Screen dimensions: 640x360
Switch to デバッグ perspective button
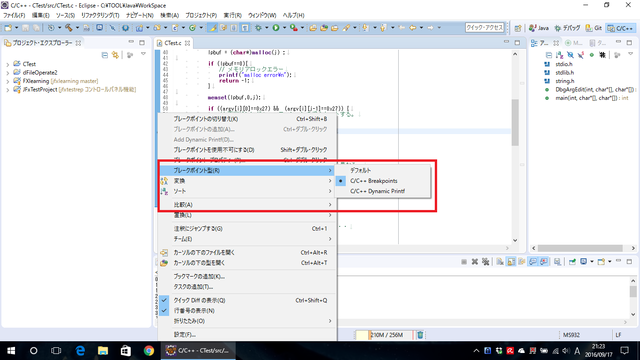567,28
